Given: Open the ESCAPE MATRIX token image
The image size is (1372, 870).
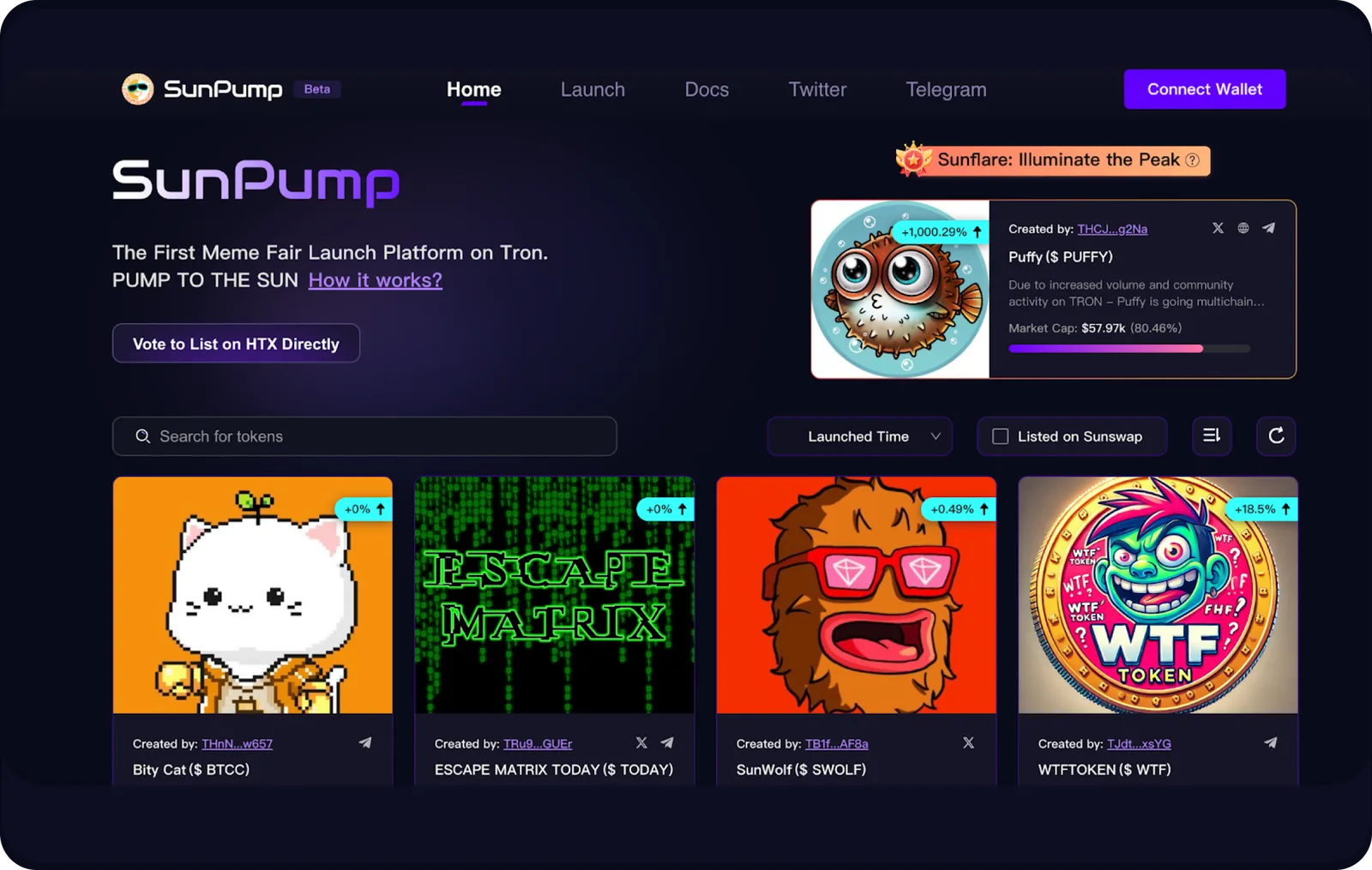Looking at the screenshot, I should [x=555, y=595].
